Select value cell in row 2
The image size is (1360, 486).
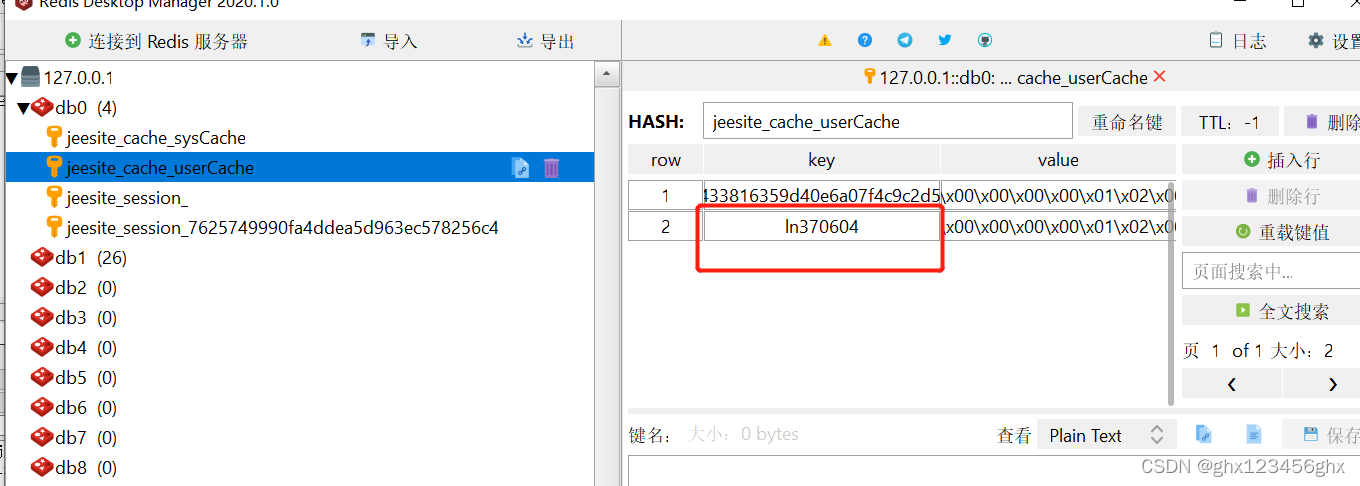click(x=1058, y=226)
